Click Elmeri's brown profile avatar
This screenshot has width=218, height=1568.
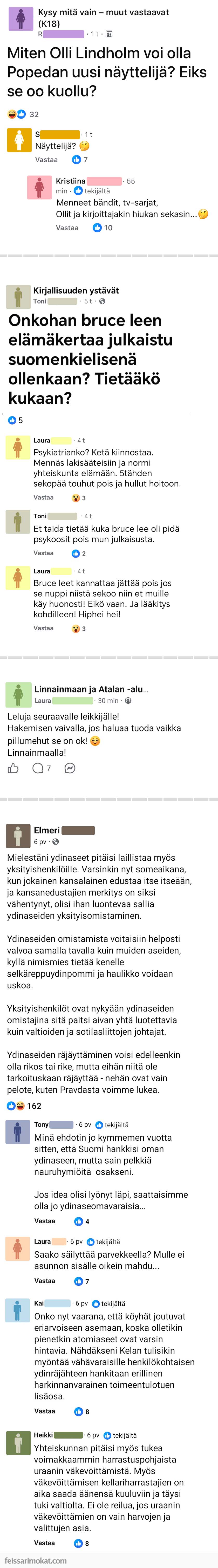click(18, 836)
